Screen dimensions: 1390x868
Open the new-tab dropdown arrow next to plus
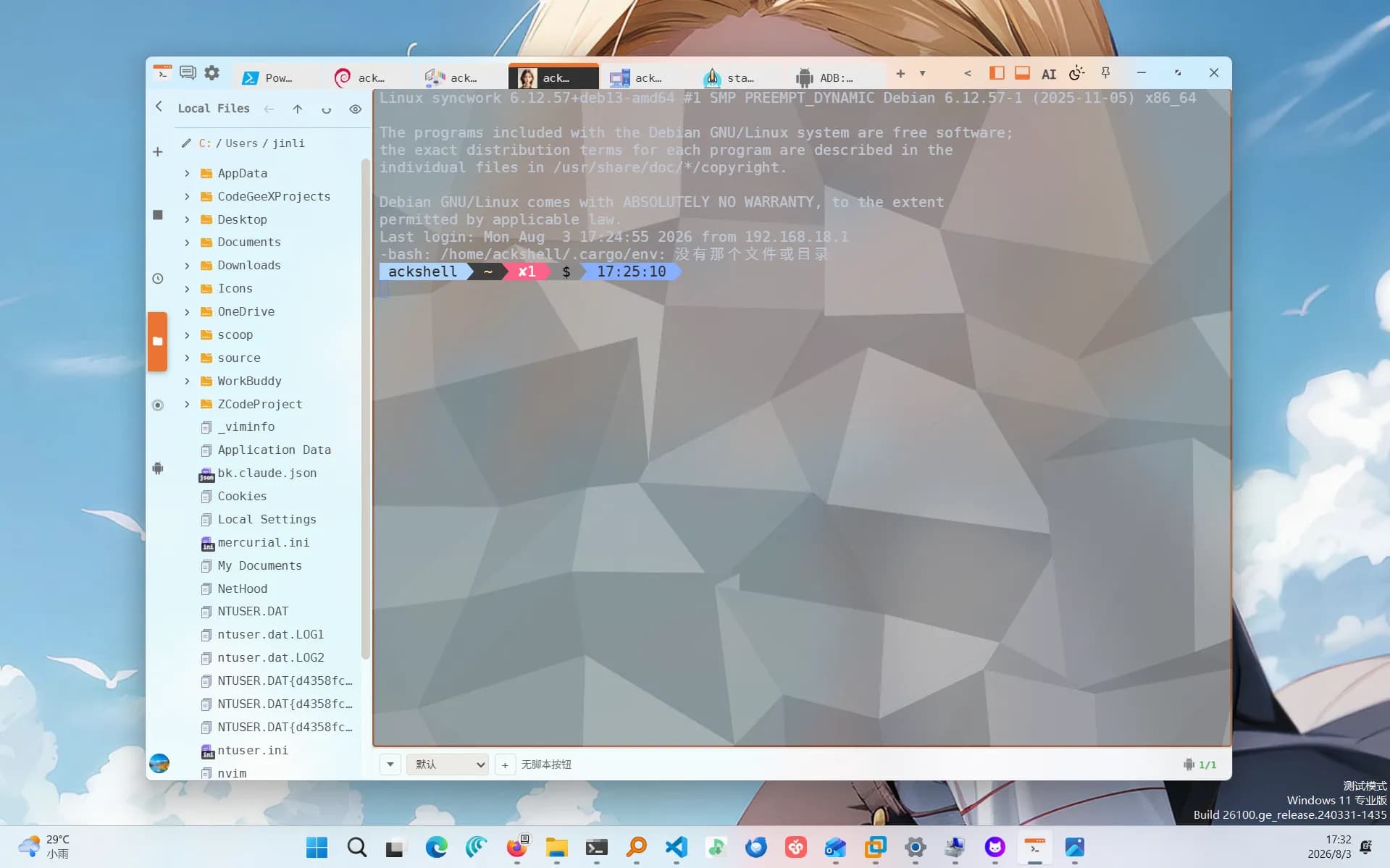tap(922, 73)
